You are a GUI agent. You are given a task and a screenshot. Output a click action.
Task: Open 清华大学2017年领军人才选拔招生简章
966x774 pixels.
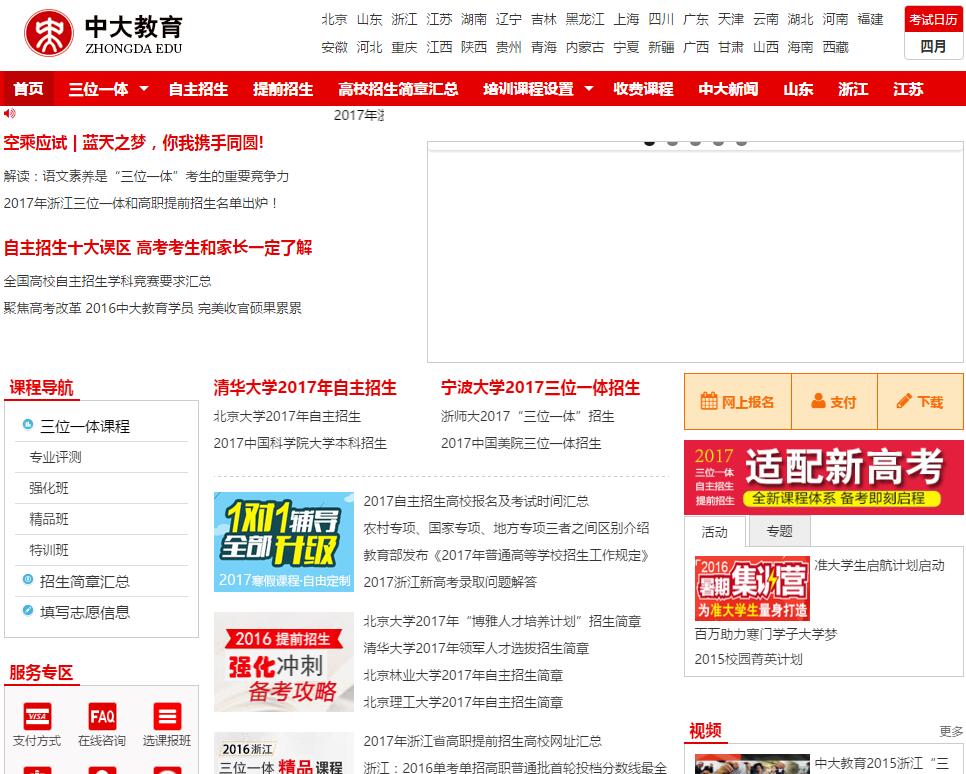click(476, 648)
